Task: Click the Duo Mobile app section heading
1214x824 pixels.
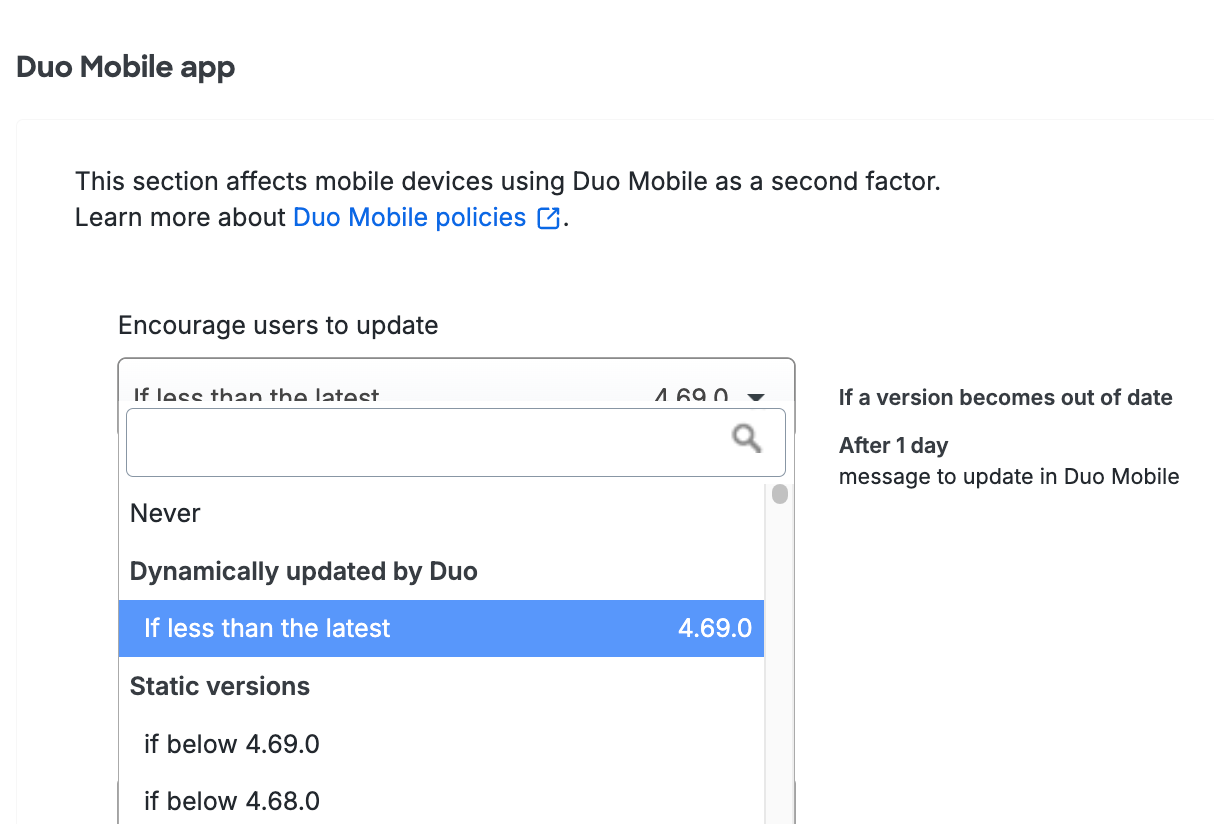Action: [x=125, y=66]
